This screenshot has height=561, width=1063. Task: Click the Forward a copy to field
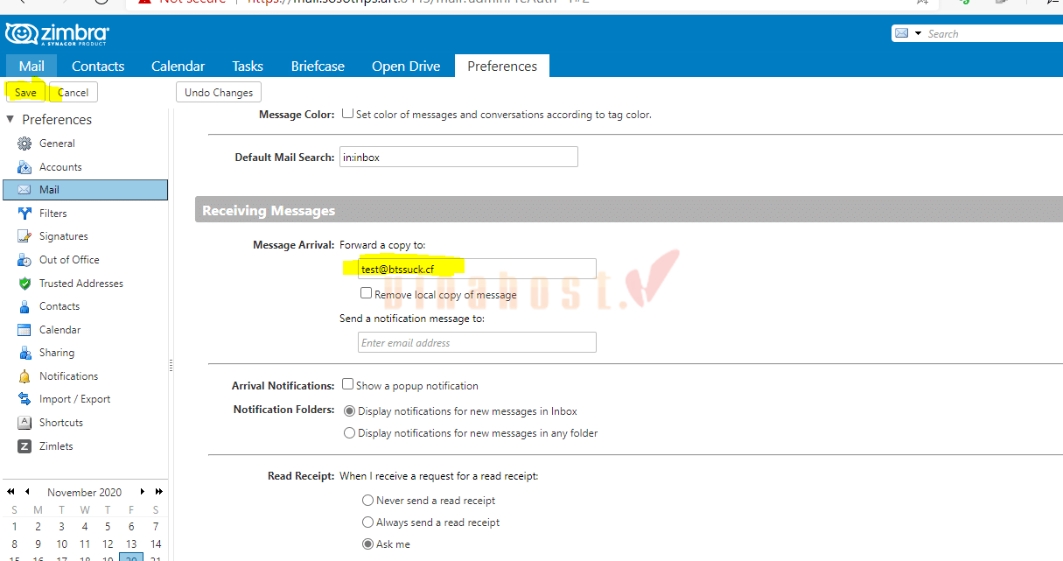point(477,269)
